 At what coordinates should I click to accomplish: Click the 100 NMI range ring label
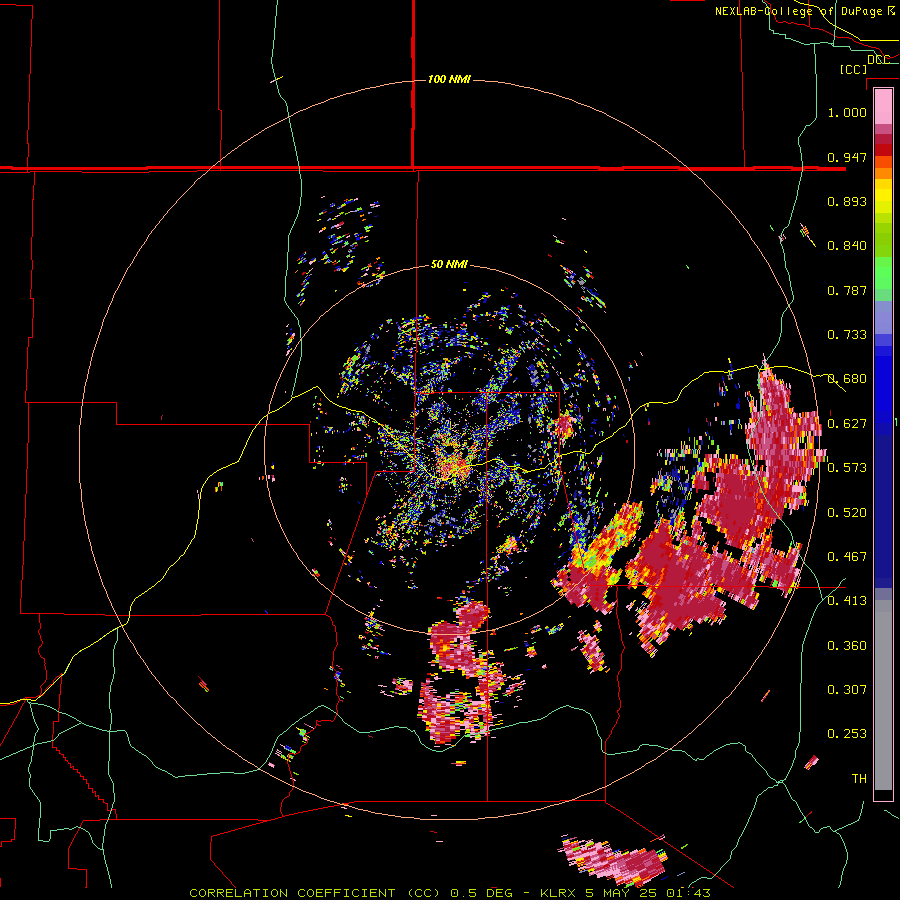coord(449,79)
